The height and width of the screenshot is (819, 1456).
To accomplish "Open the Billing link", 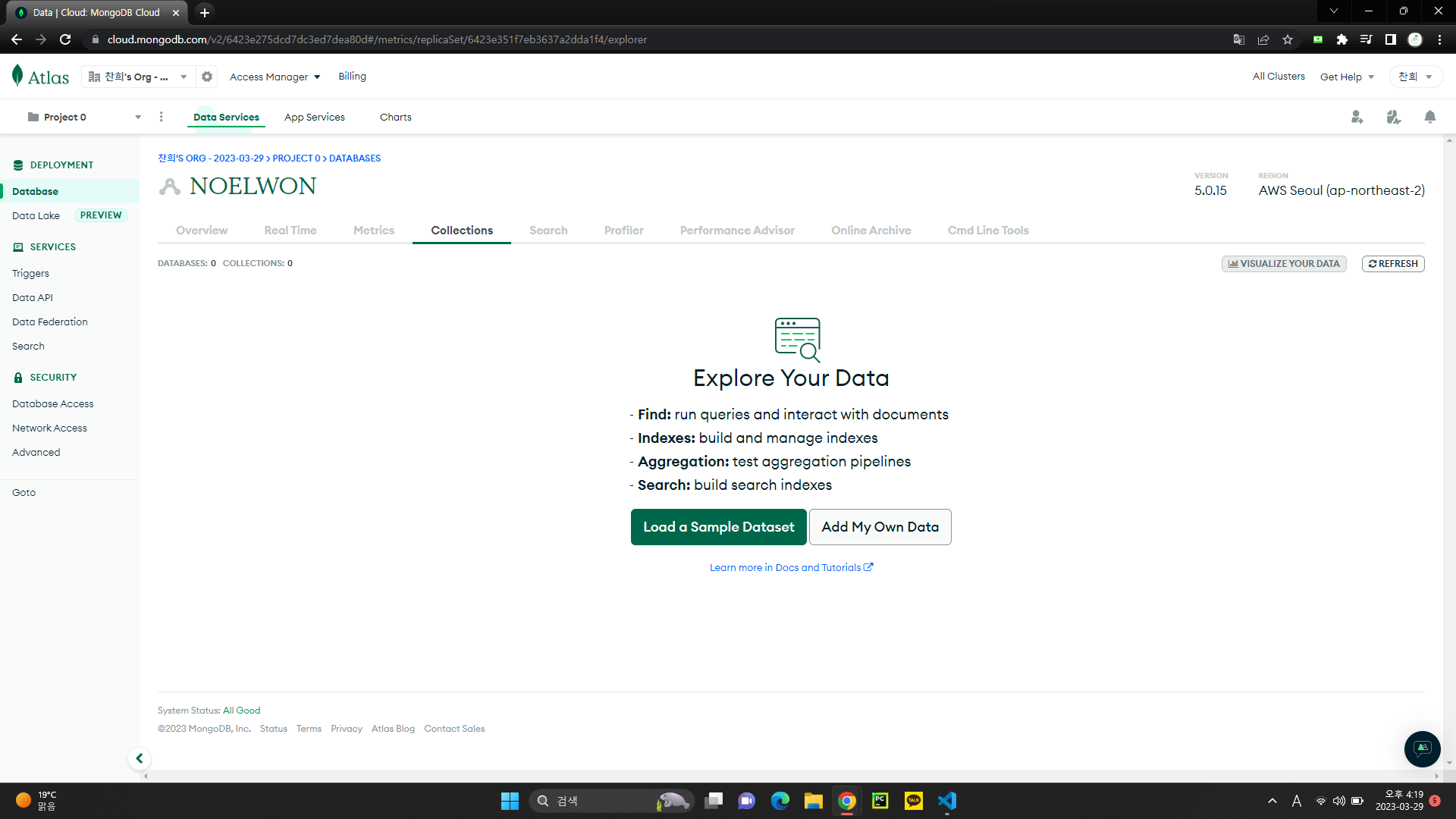I will (352, 76).
